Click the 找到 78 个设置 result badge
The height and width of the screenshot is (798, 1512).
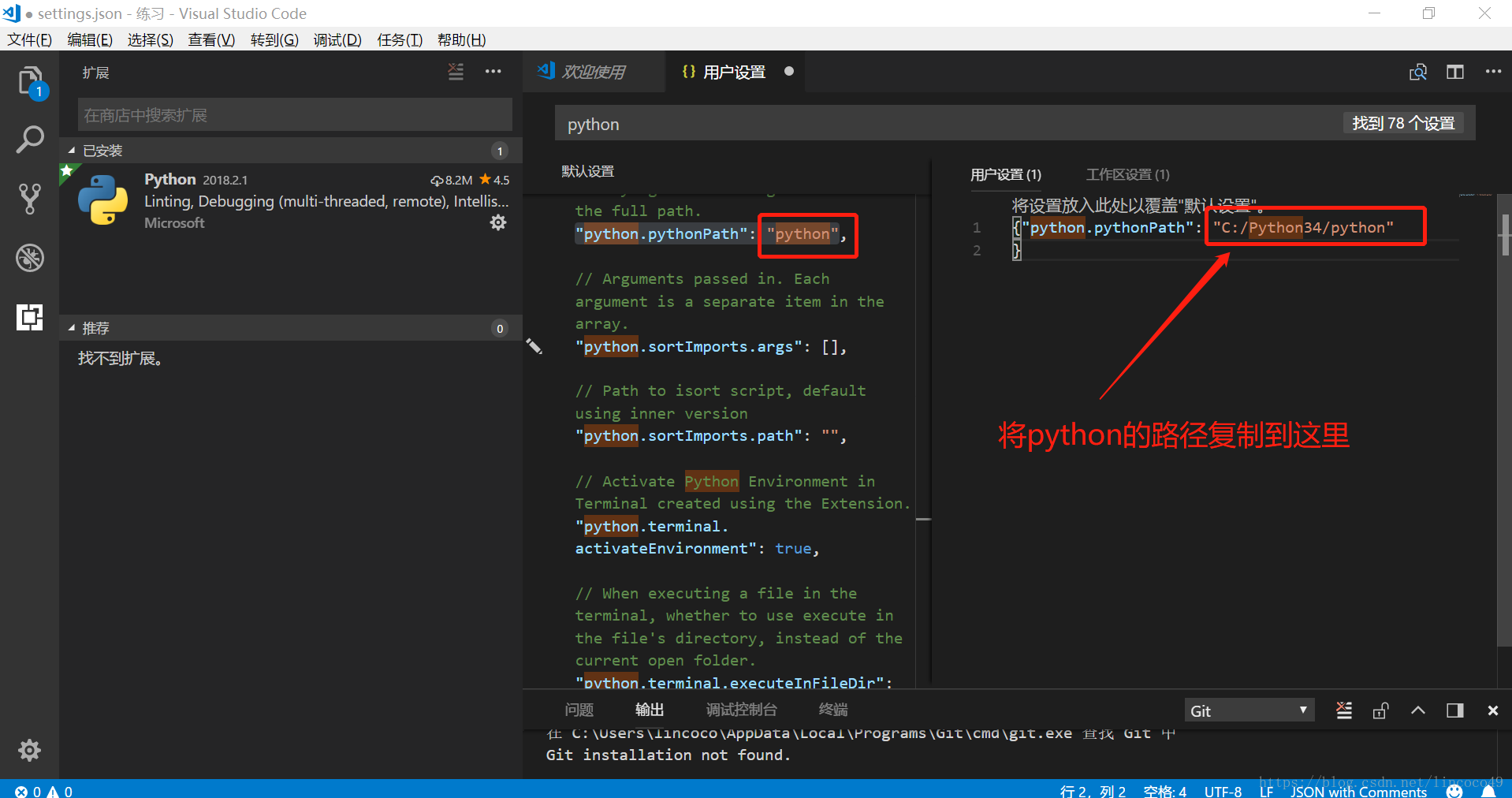click(1403, 123)
